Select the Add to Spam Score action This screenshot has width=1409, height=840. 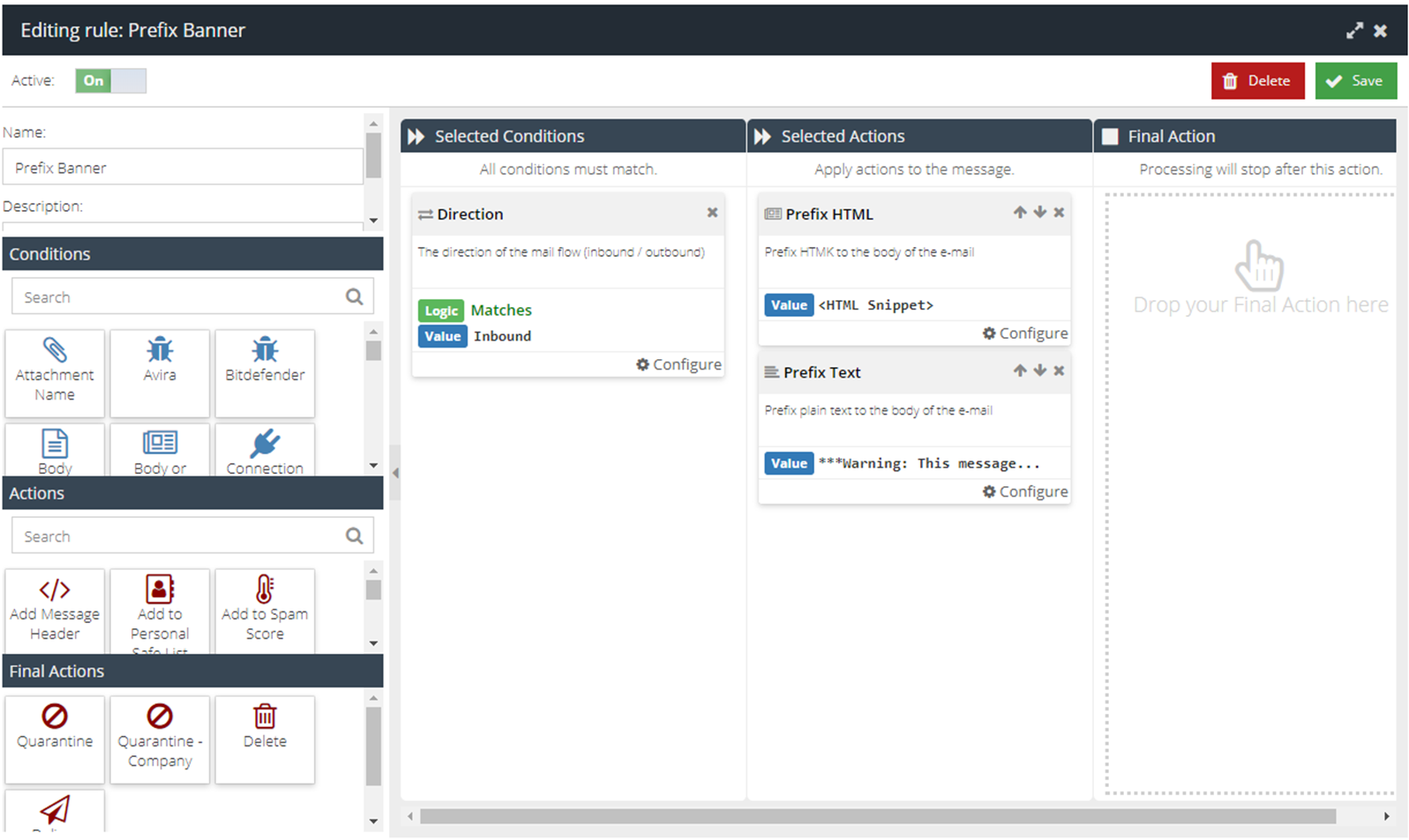point(265,611)
